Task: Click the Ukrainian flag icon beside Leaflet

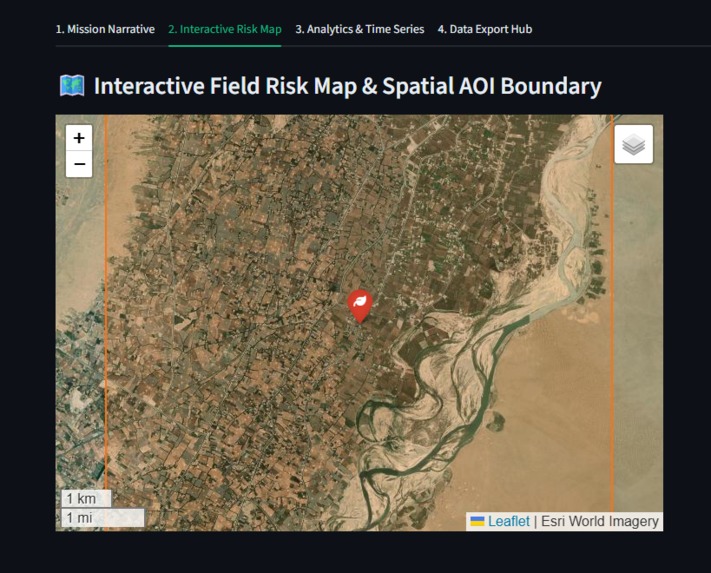Action: [477, 521]
